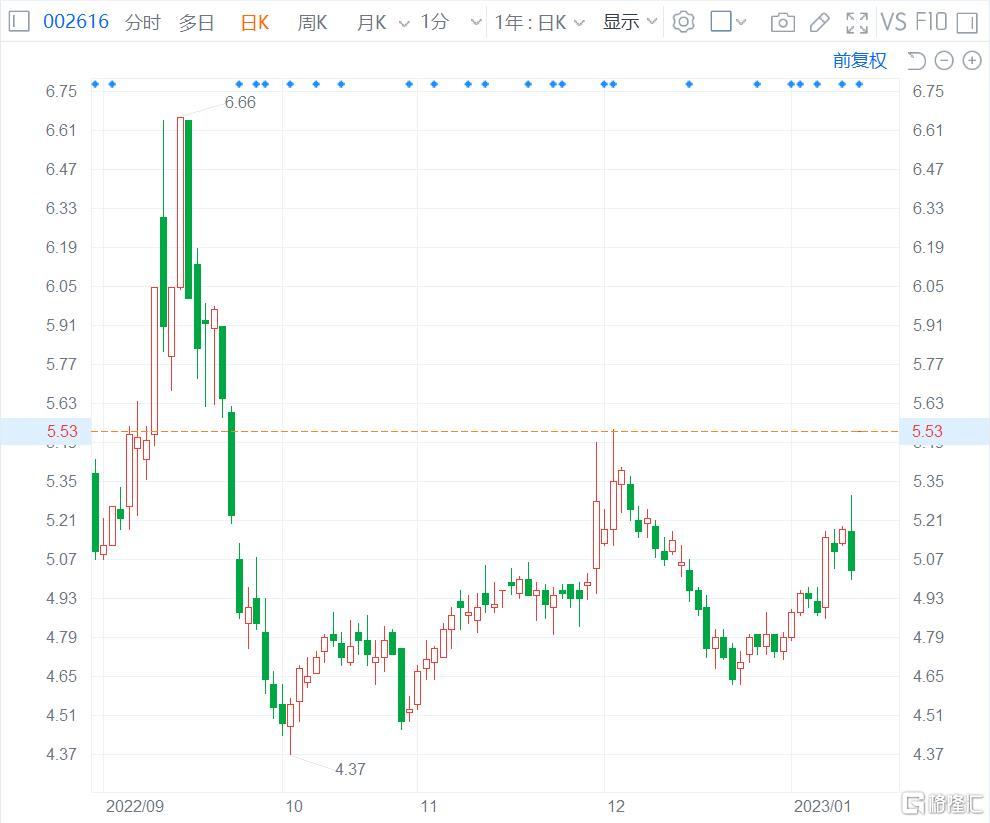990x823 pixels.
Task: Expand the layout dropdown arrow beside square
Action: point(741,23)
